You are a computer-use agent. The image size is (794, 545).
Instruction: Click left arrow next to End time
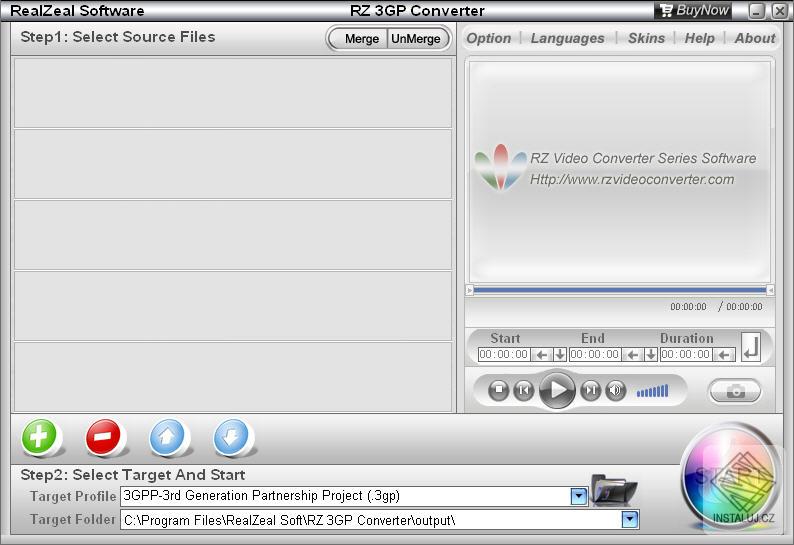pyautogui.click(x=632, y=355)
